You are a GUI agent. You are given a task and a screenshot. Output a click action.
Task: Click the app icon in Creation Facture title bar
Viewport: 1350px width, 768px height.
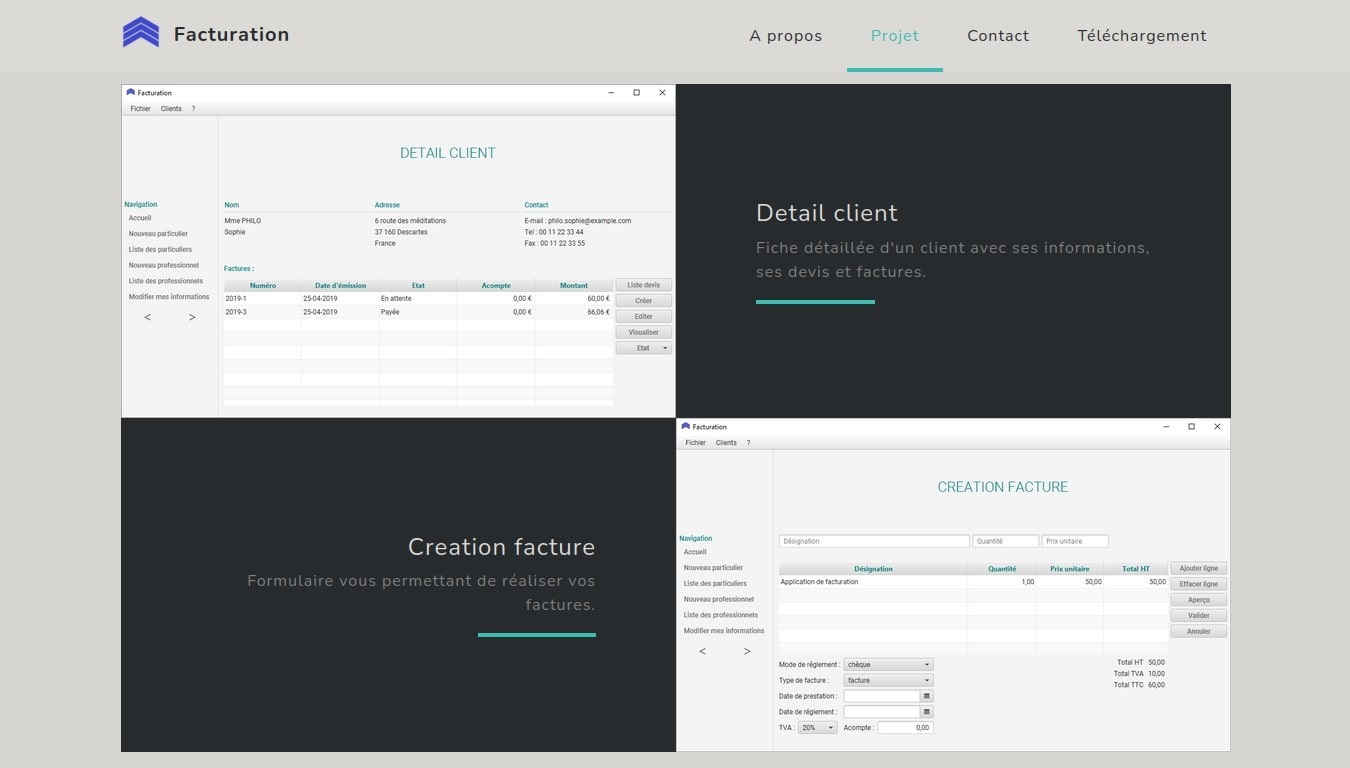pyautogui.click(x=686, y=426)
